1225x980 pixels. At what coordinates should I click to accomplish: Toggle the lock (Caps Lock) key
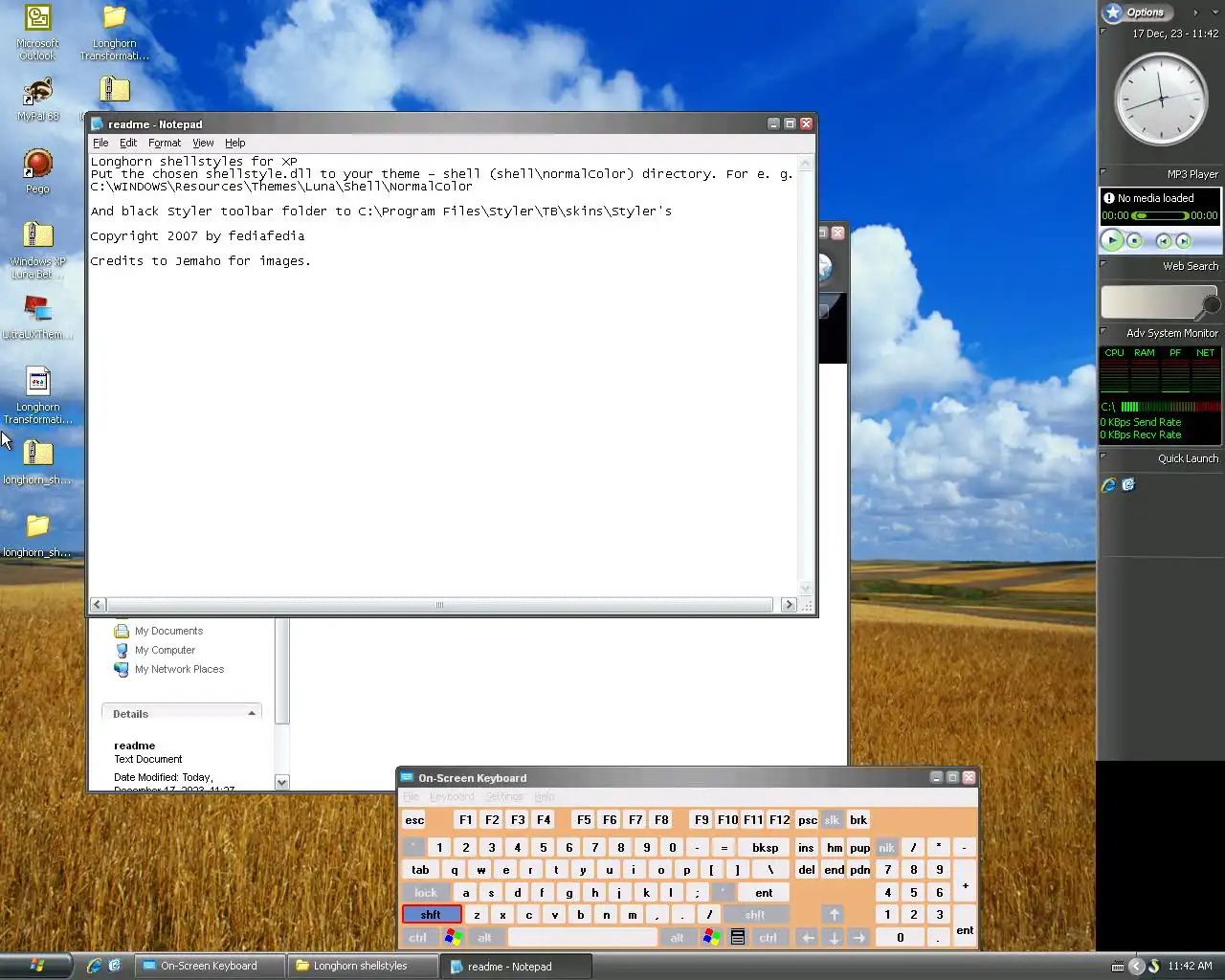[426, 893]
